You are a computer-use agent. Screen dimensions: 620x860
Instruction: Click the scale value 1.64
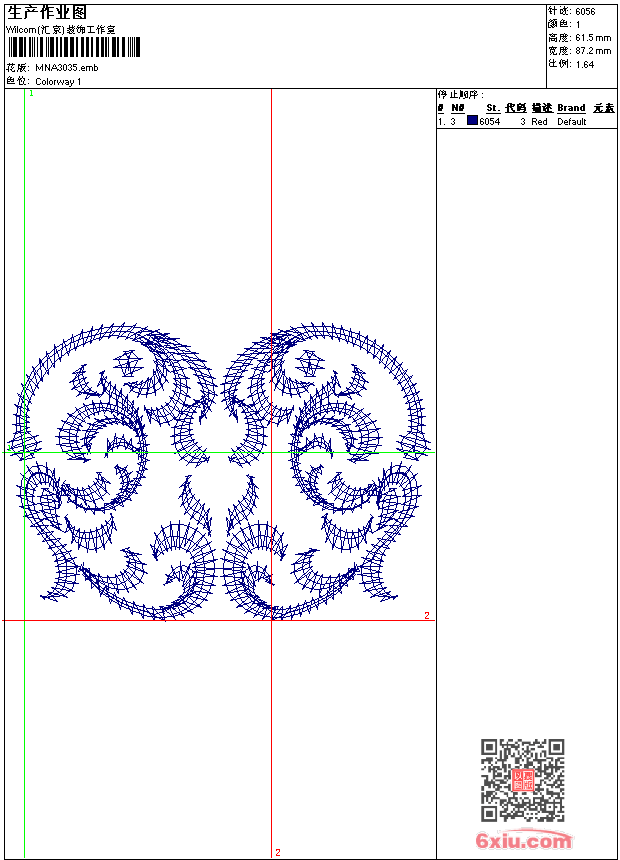pyautogui.click(x=585, y=64)
